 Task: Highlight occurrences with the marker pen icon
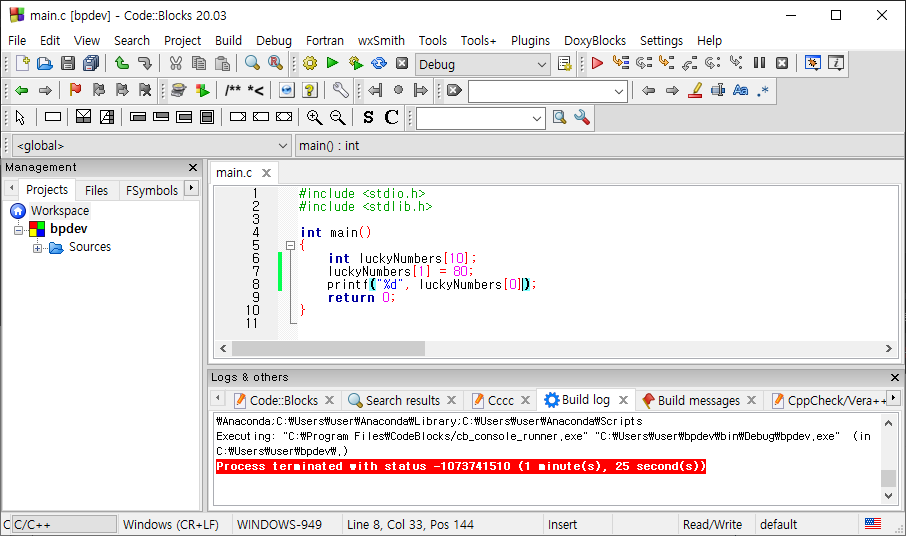[695, 90]
